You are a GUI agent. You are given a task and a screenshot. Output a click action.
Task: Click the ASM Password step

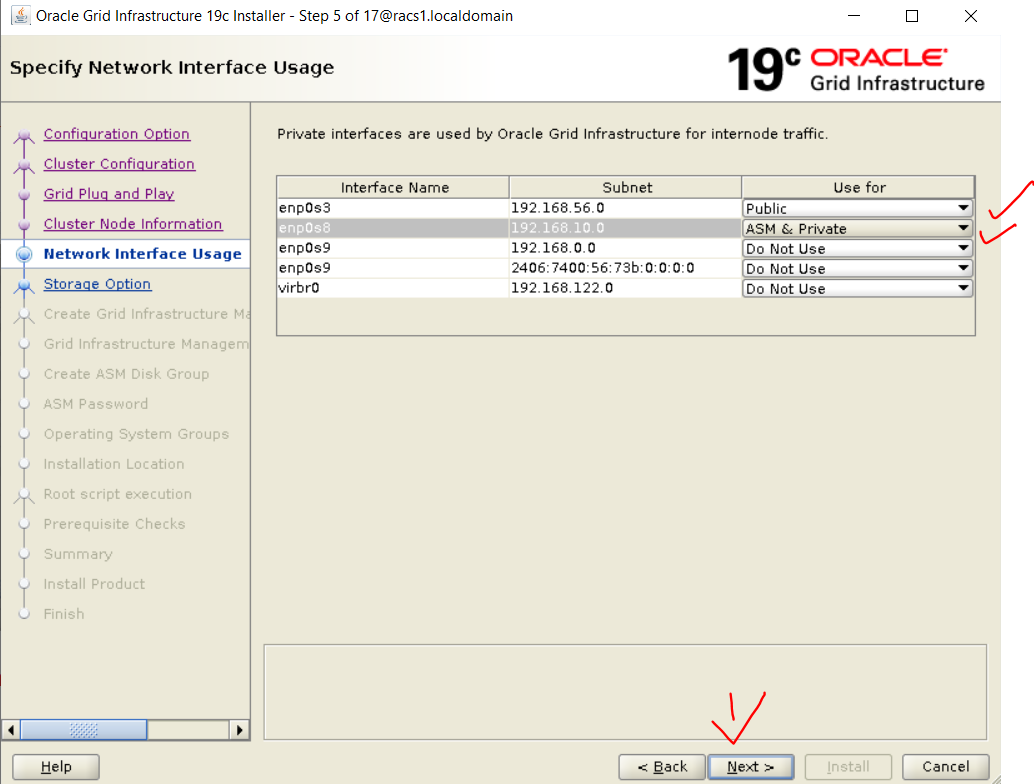point(96,404)
